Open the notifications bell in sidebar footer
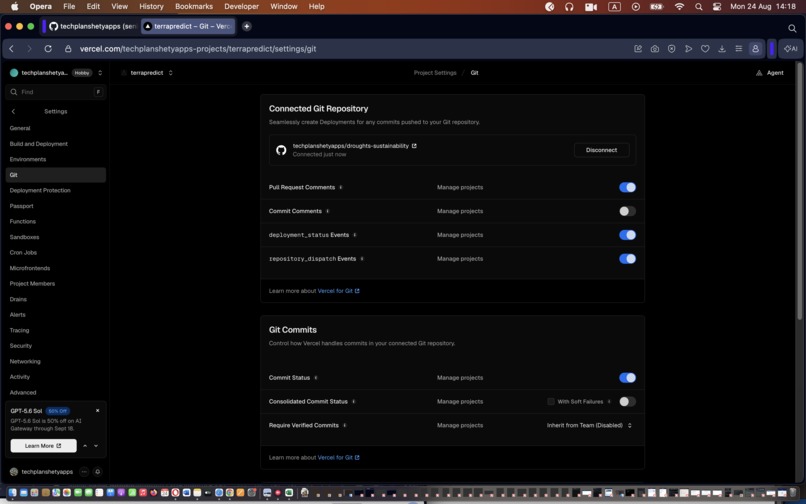 97,472
